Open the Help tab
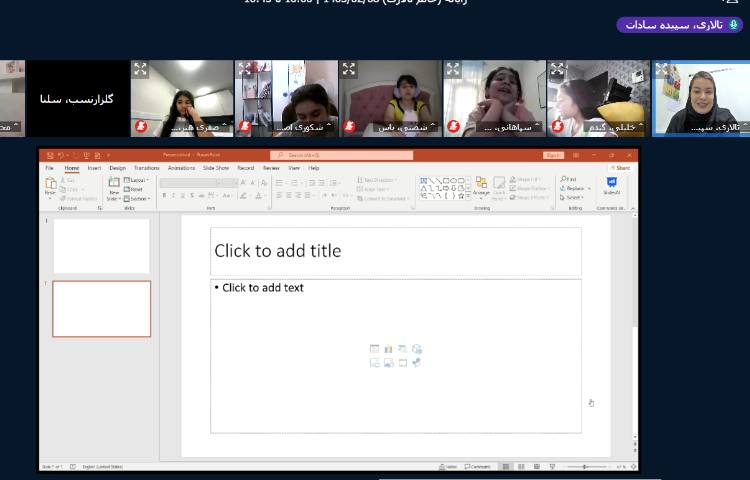Screen dimensions: 750x480 coord(313,168)
